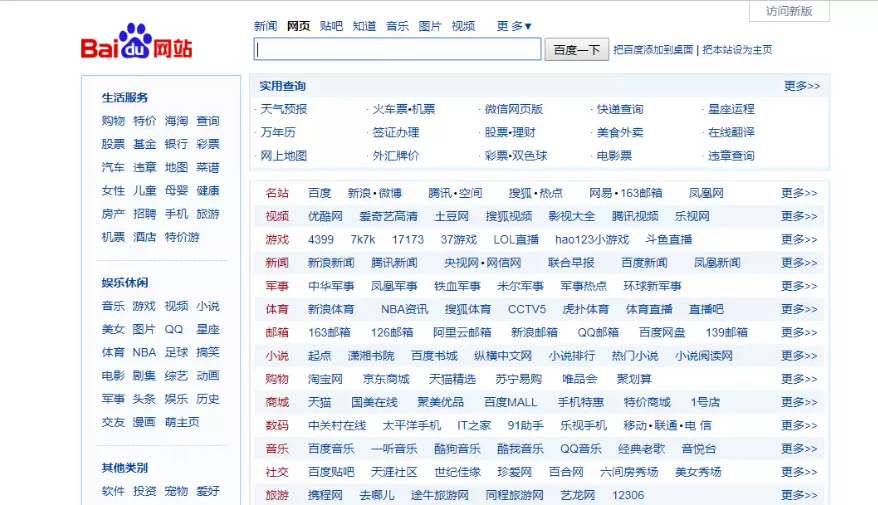Image resolution: width=878 pixels, height=505 pixels.
Task: Expand the 更多 dropdown next to tabs
Action: pos(513,26)
